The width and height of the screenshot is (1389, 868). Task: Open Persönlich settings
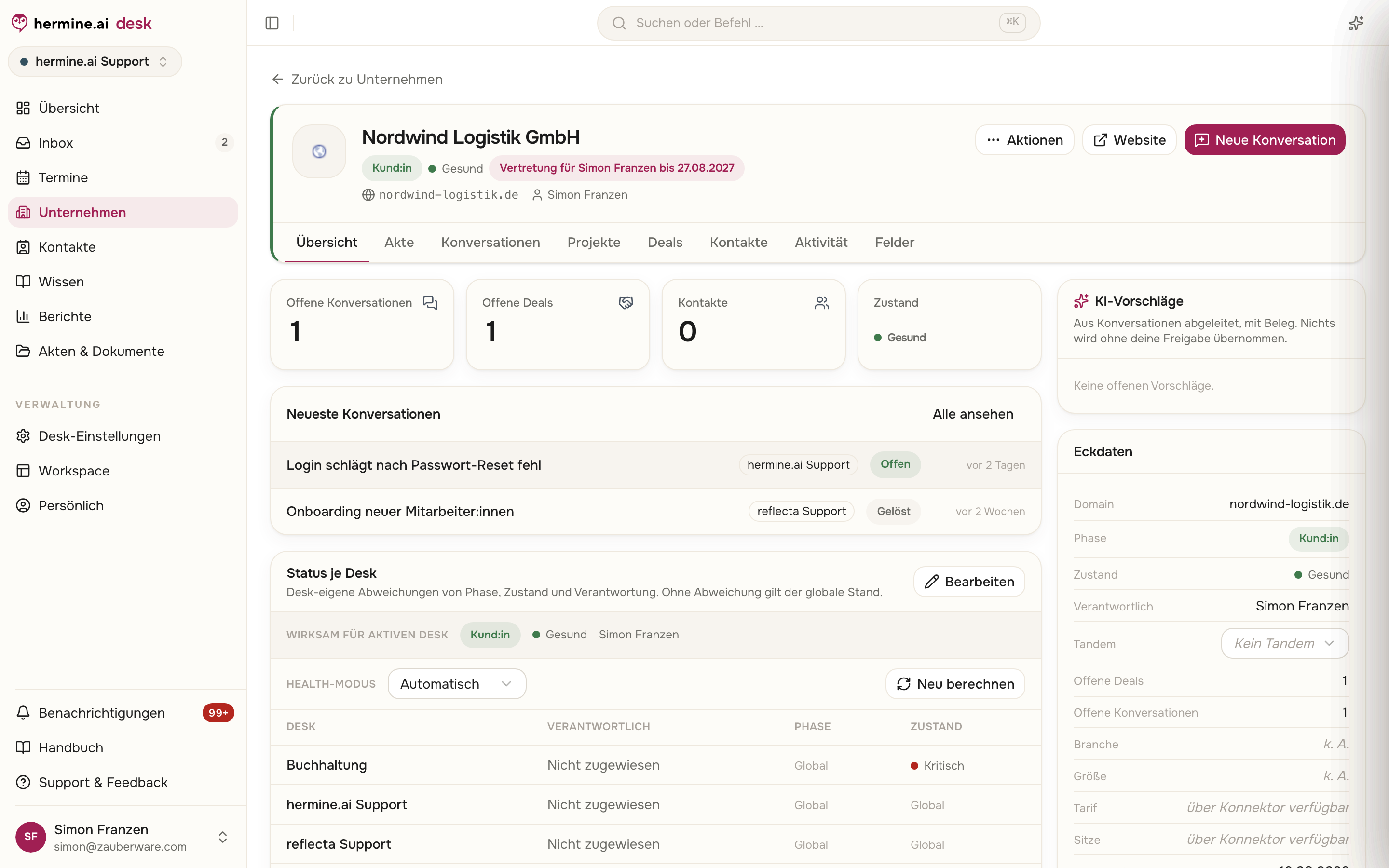[x=123, y=505]
